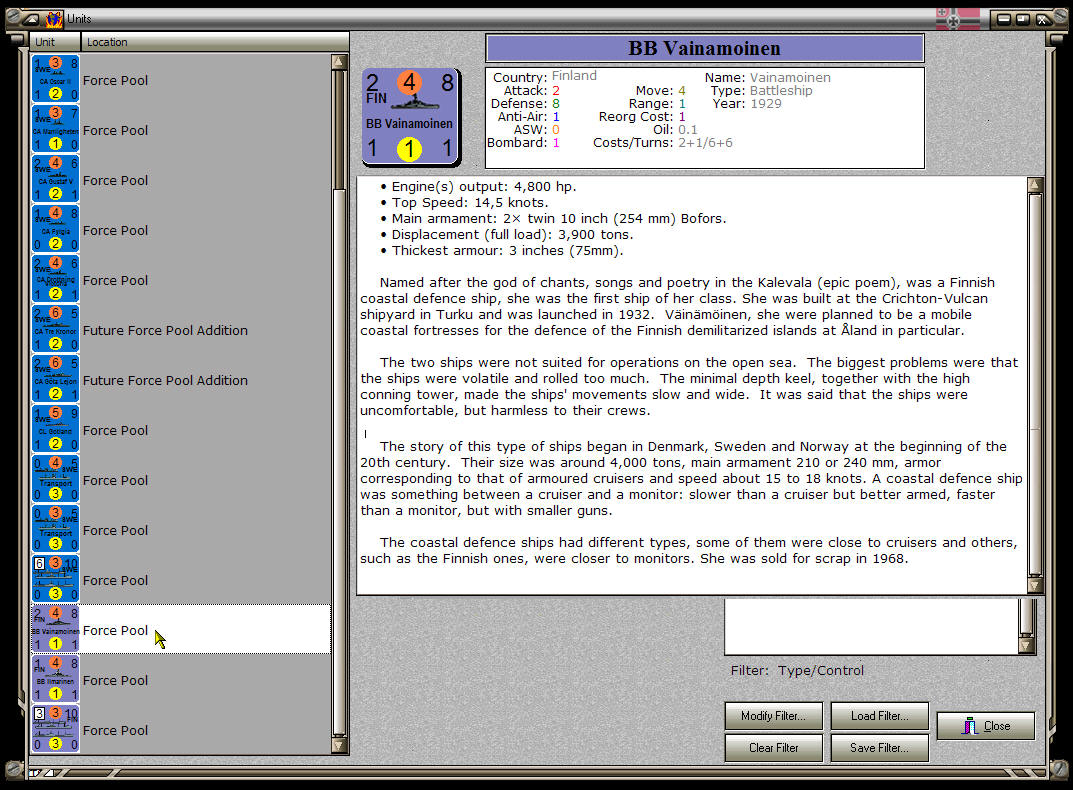The width and height of the screenshot is (1073, 790).
Task: Click the Top Speed 14,5 knots line
Action: pos(464,203)
